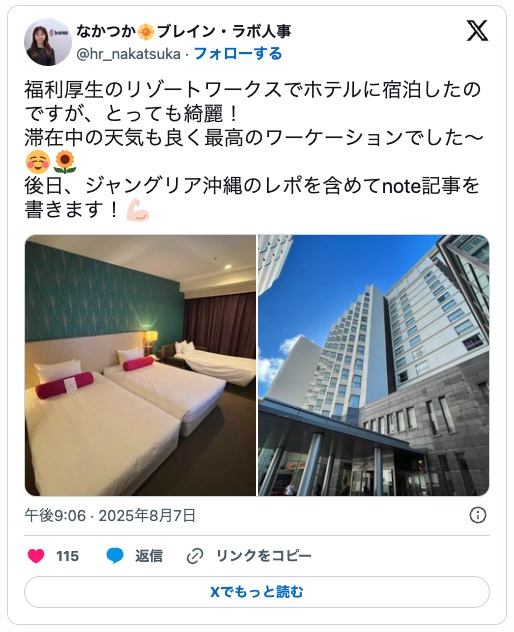The width and height of the screenshot is (514, 632).
Task: Click the flexed bicep emoji
Action: coord(138,210)
